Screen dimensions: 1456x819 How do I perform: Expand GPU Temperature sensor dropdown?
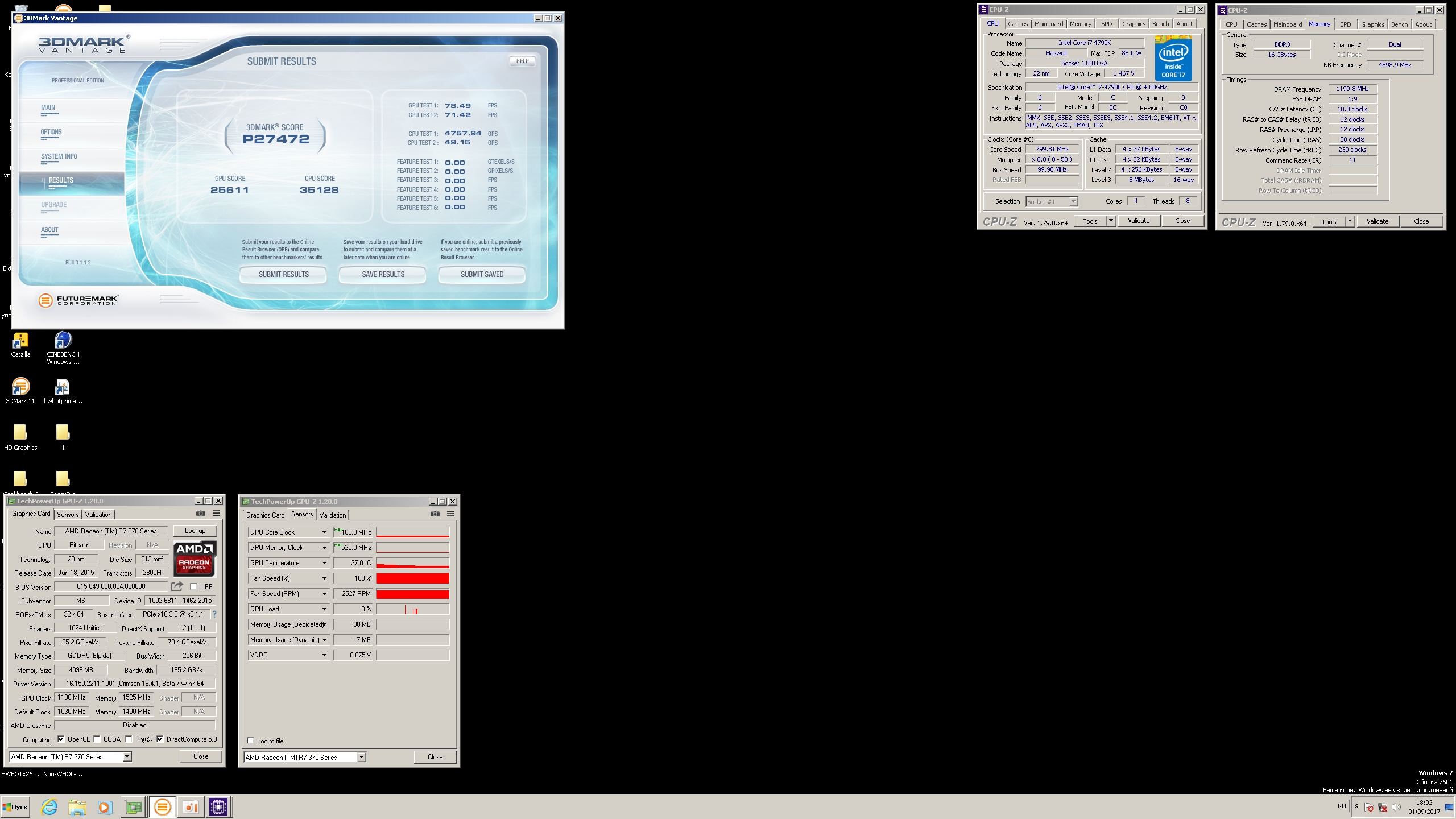click(324, 563)
